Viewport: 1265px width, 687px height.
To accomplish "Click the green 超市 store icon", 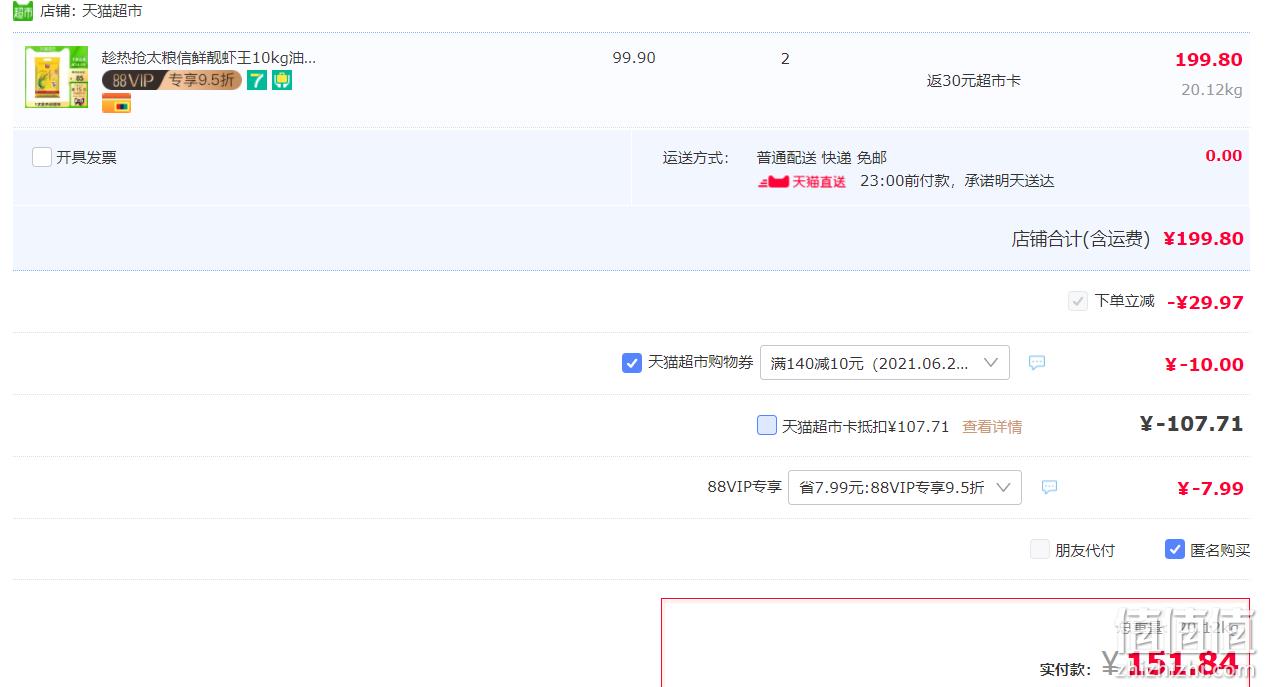I will (x=24, y=11).
